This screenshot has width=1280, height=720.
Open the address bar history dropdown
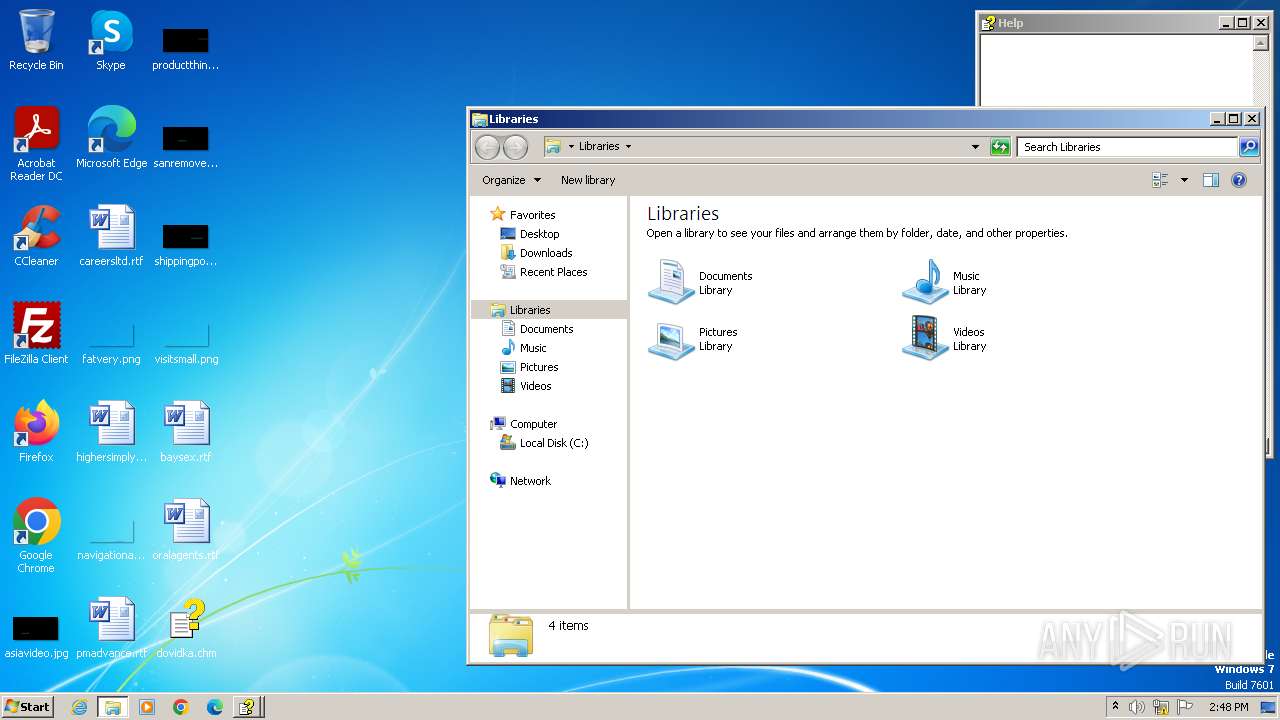(975, 147)
